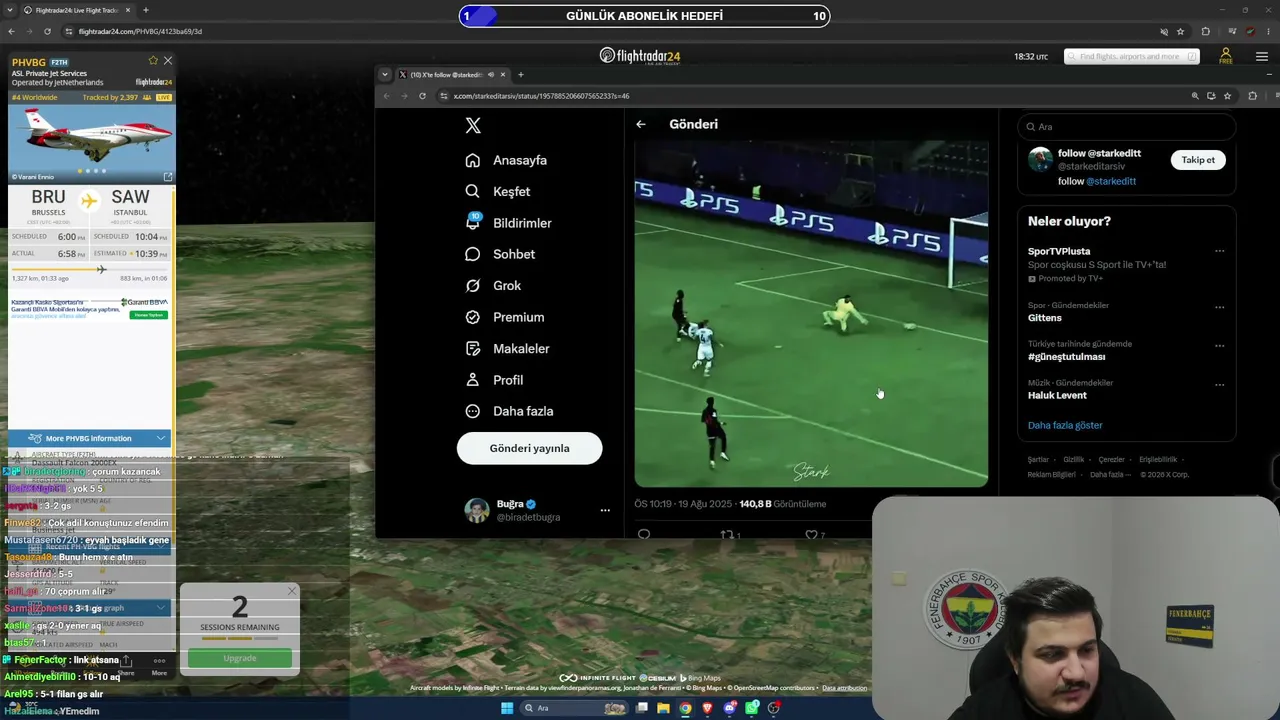Bookmark the Flightradar24 page
The width and height of the screenshot is (1280, 720).
coord(1180,31)
